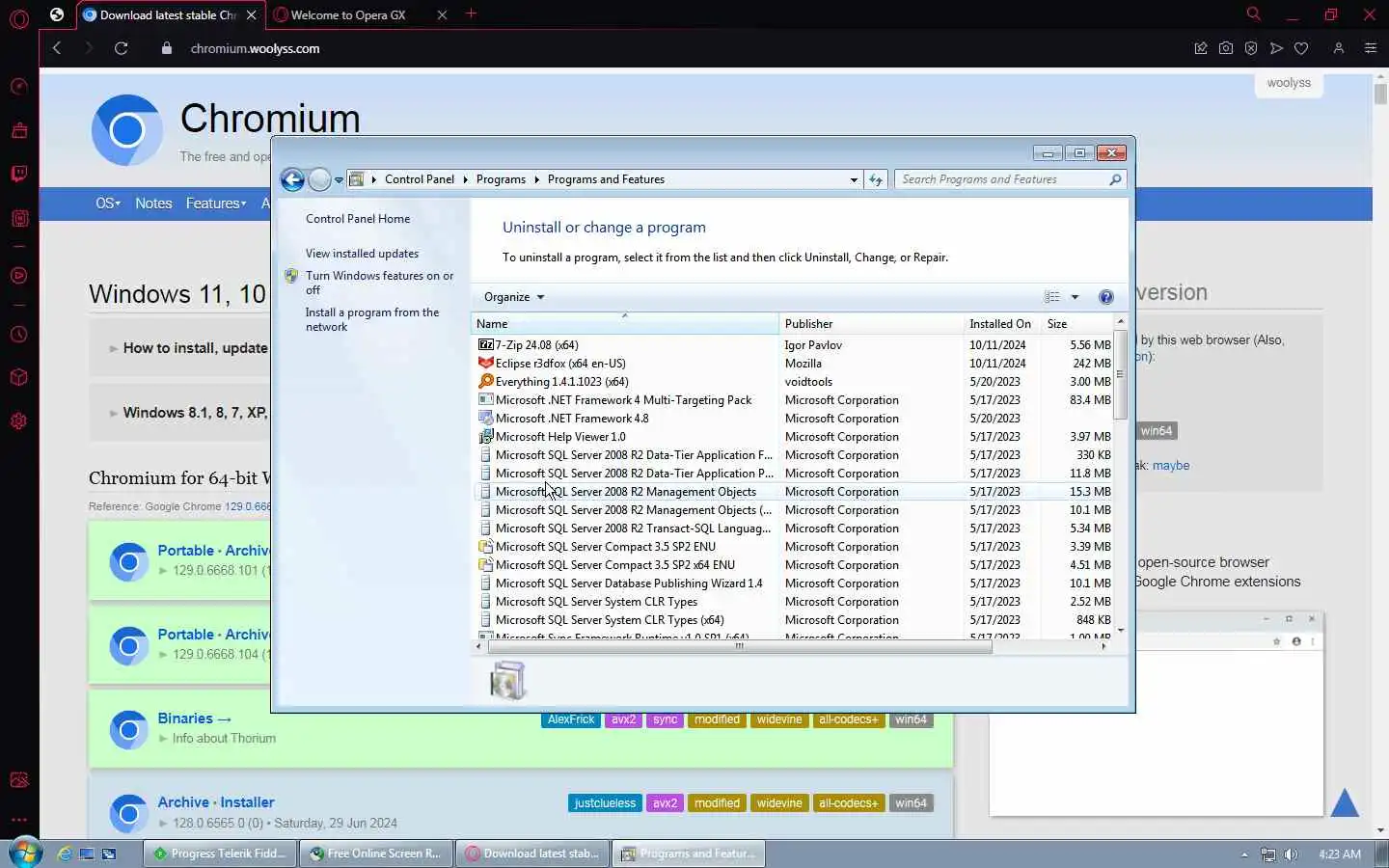
Task: Click Control Panel breadcrumb in address bar
Action: coord(419,179)
